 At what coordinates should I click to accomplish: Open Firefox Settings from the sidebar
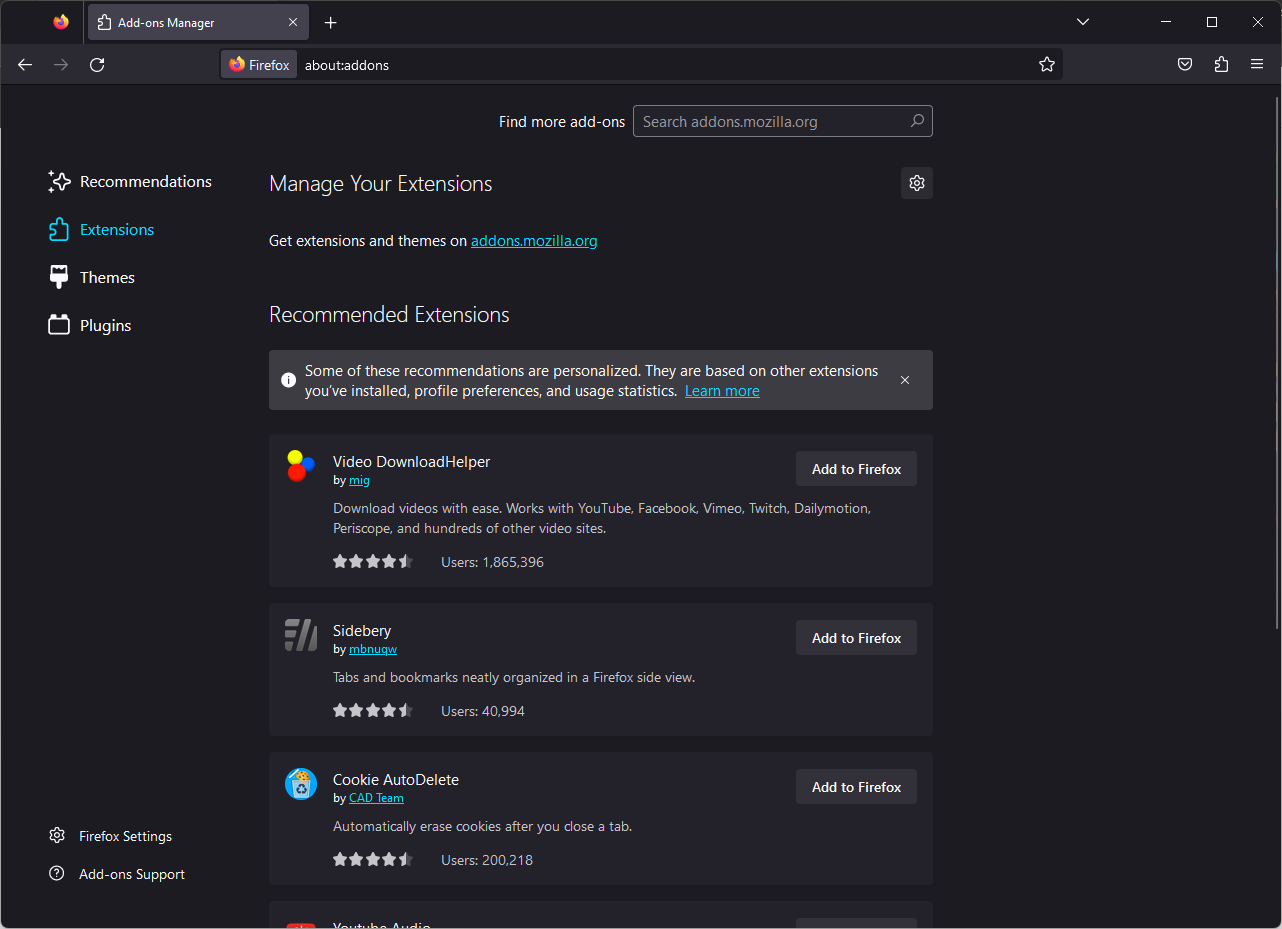point(125,836)
